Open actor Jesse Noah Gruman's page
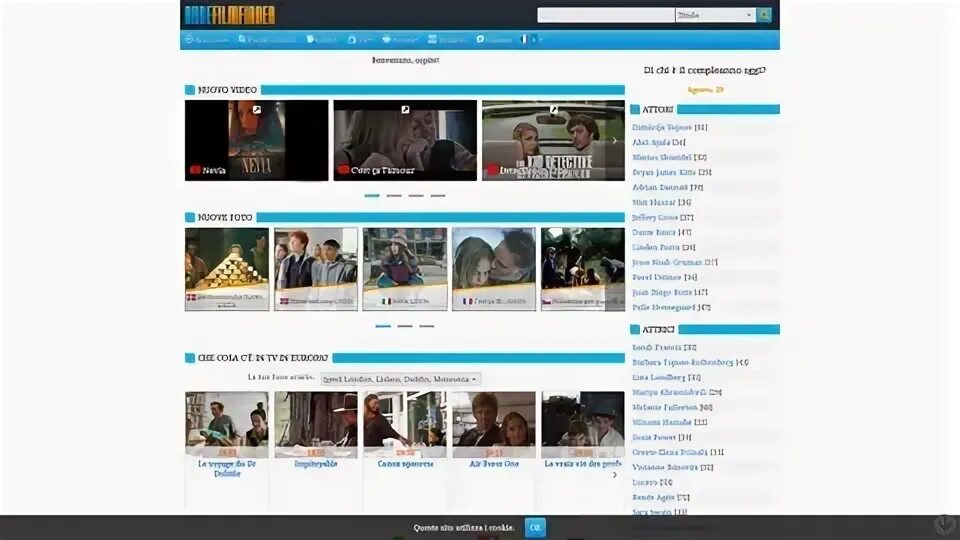Viewport: 960px width, 540px height. click(x=667, y=262)
